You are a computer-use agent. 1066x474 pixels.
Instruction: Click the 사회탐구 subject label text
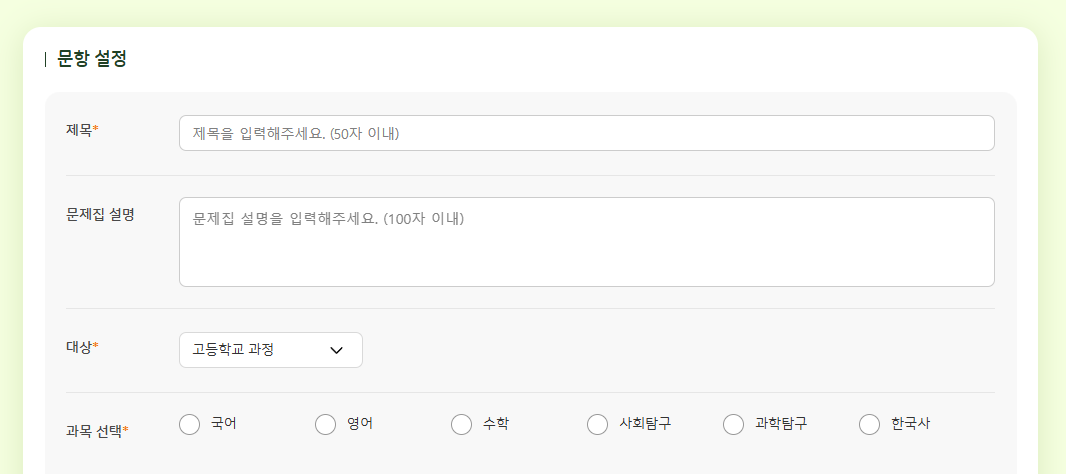coord(645,424)
